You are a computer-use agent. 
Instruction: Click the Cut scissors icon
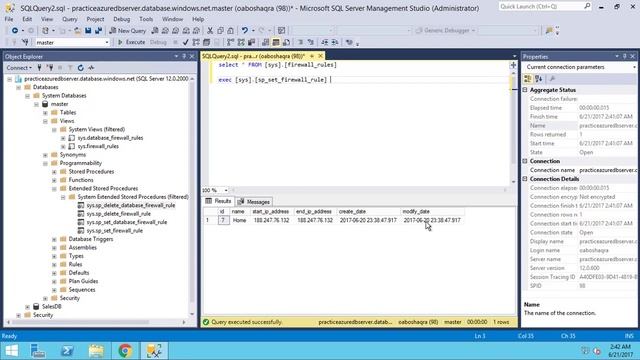coord(210,31)
